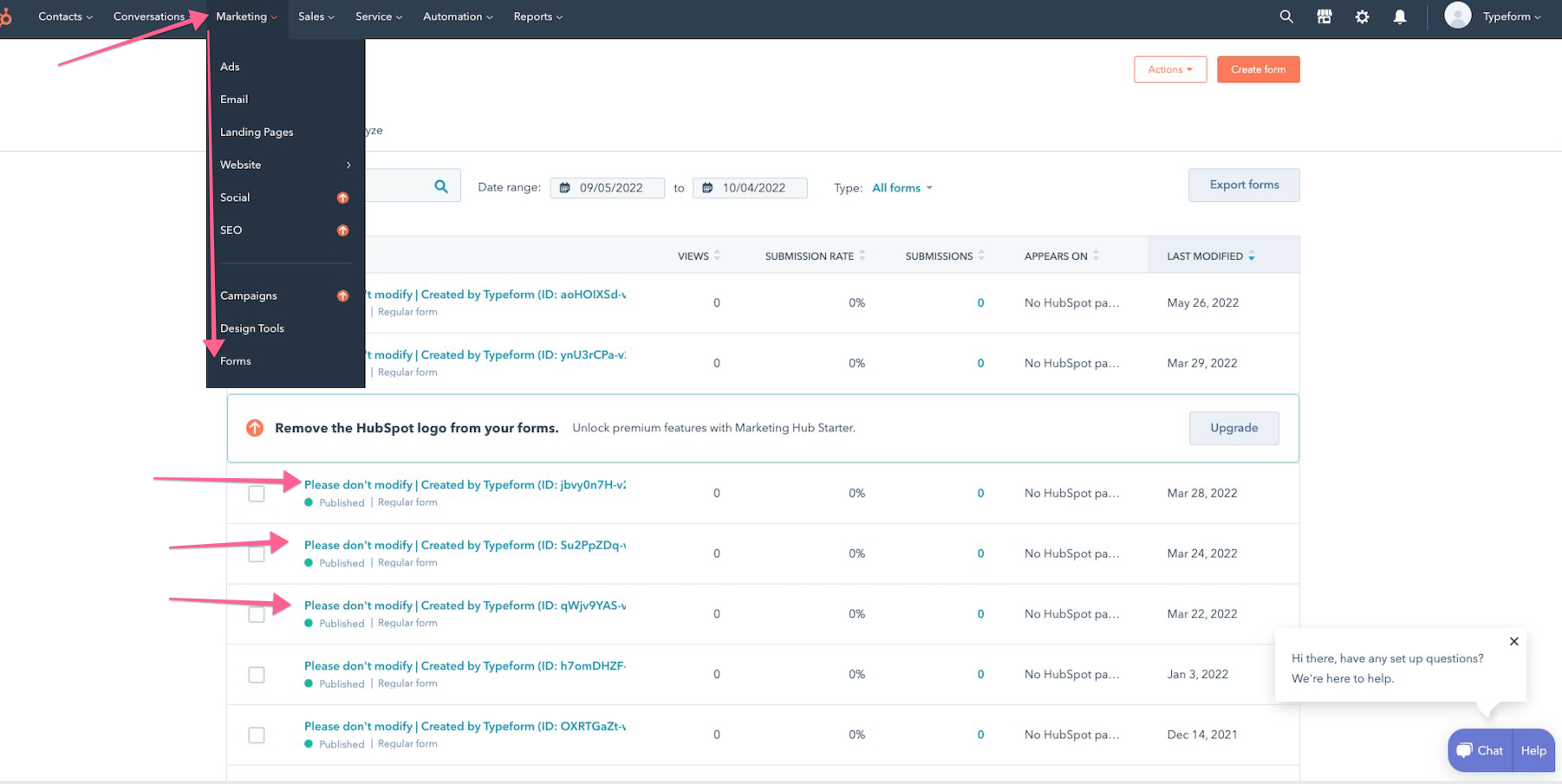Sort by the Last Modified column
1562x784 pixels.
(x=1211, y=256)
